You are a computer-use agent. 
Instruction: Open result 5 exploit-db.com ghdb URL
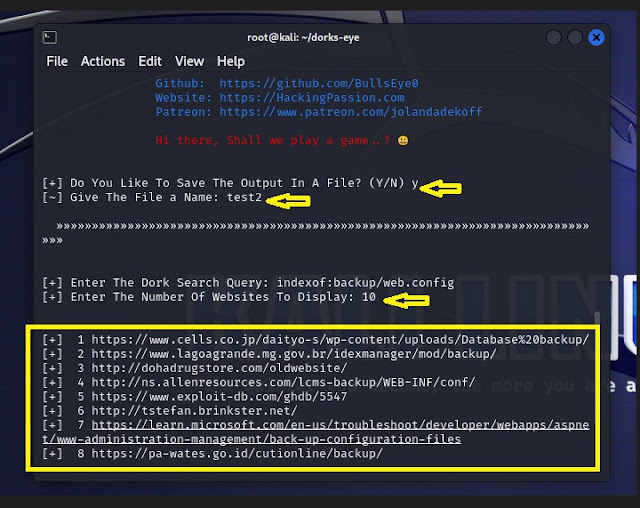click(x=219, y=397)
